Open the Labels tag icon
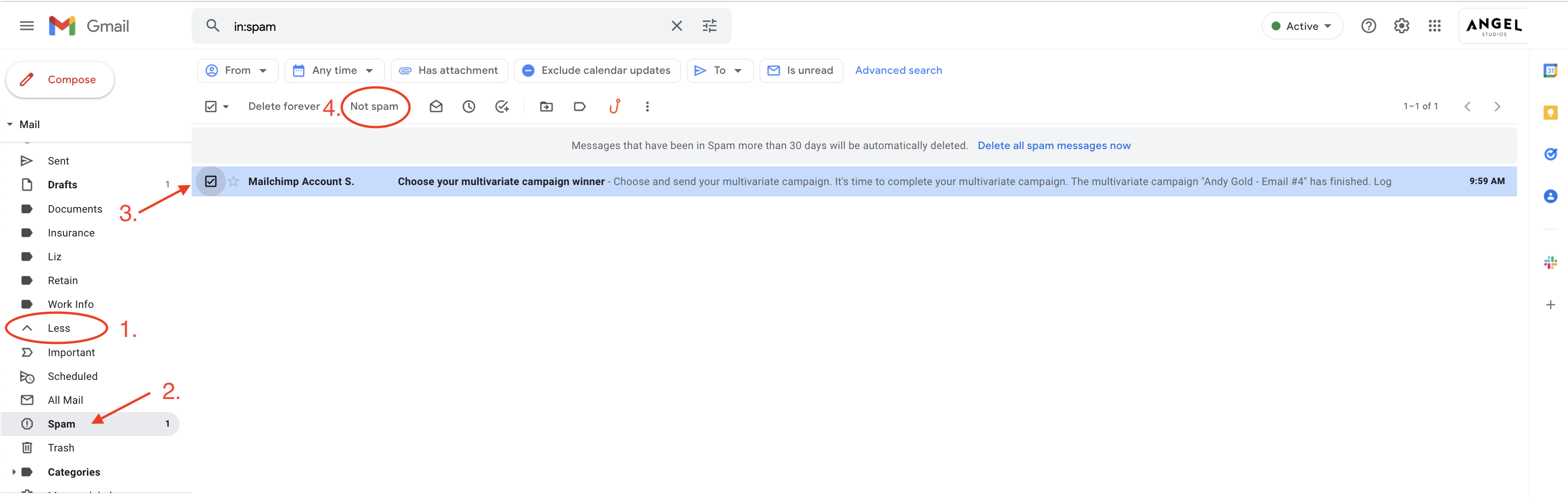 pos(580,107)
